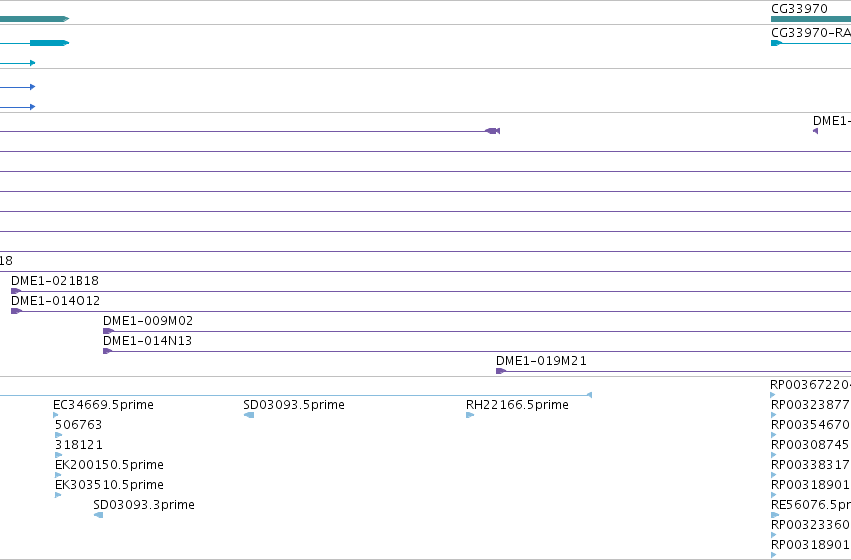The image size is (851, 560).
Task: Click the DME1-009M02 feature arrow
Action: click(x=109, y=331)
